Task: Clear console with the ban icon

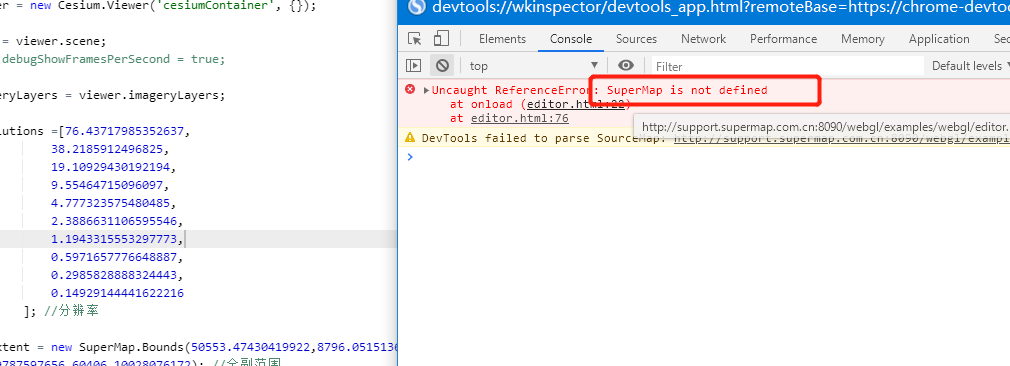Action: (442, 65)
